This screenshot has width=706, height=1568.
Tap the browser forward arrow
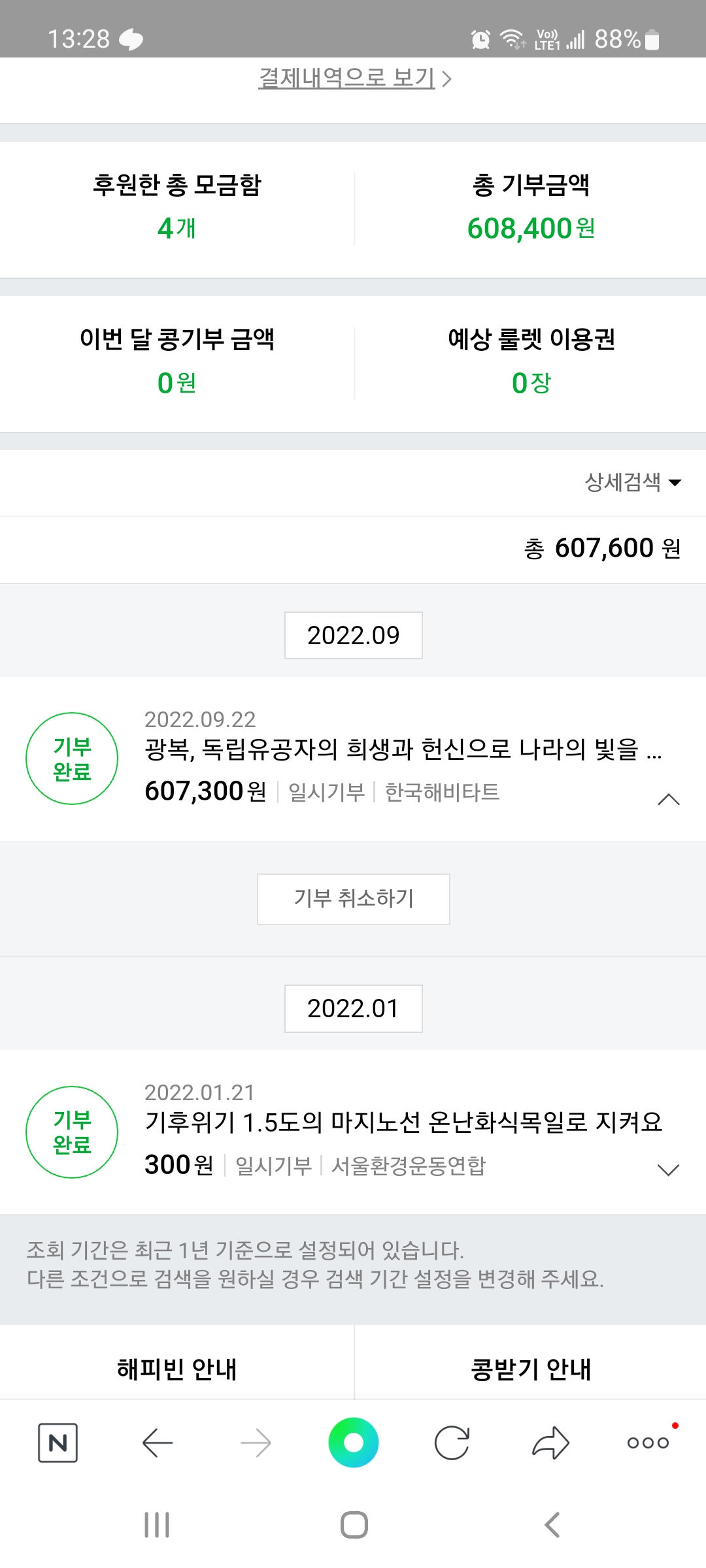click(256, 1443)
